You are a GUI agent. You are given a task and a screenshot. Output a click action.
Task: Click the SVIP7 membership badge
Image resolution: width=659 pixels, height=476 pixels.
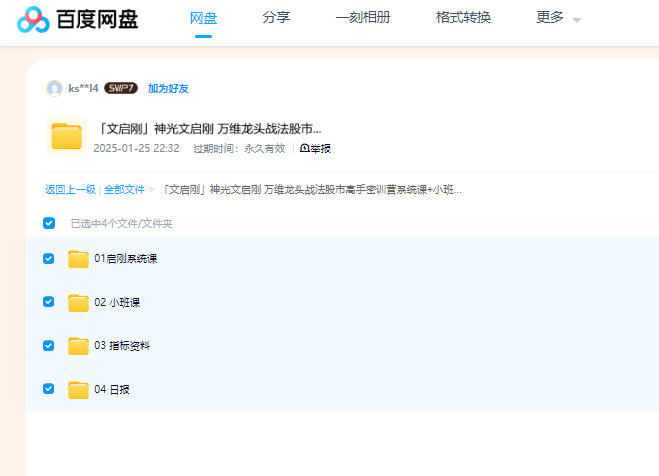121,88
